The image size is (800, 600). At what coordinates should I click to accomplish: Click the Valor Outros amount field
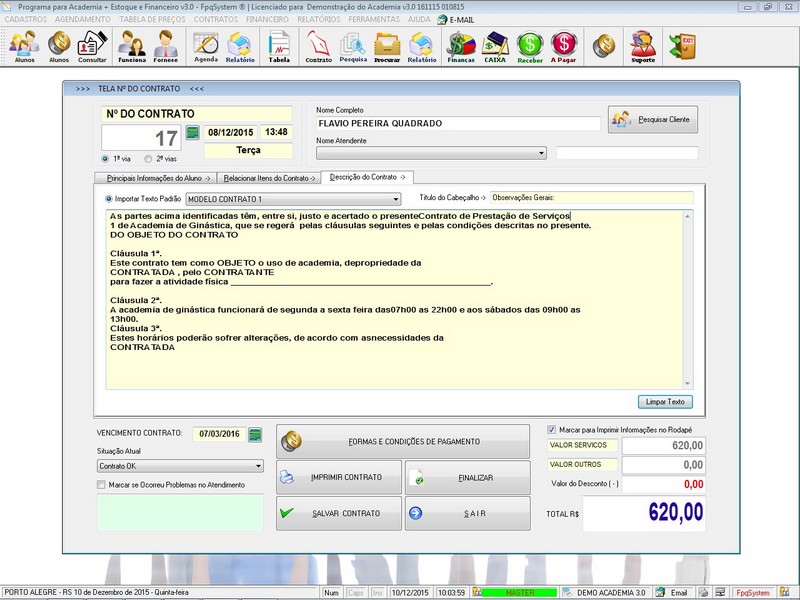664,465
